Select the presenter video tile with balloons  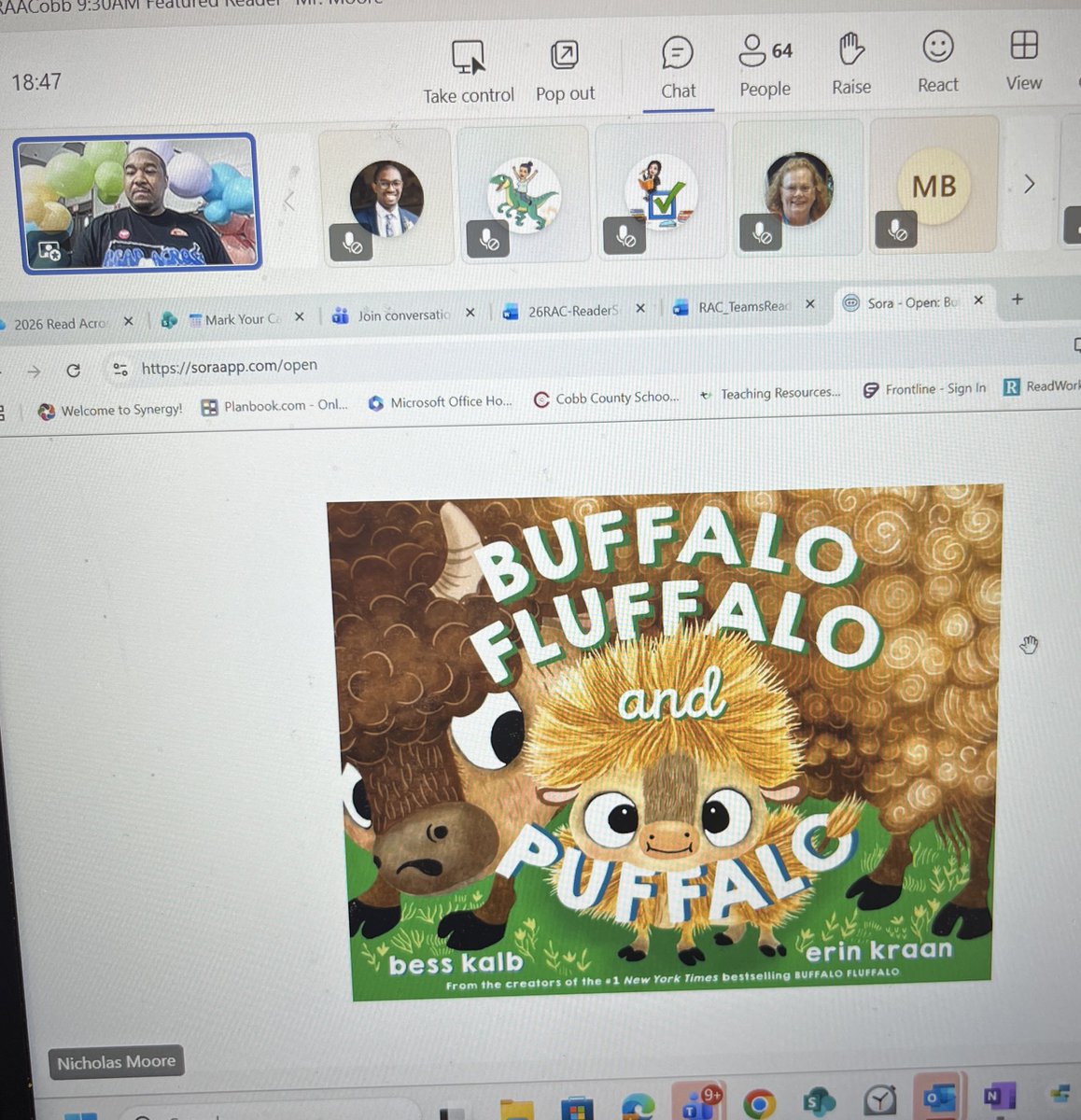(x=138, y=203)
